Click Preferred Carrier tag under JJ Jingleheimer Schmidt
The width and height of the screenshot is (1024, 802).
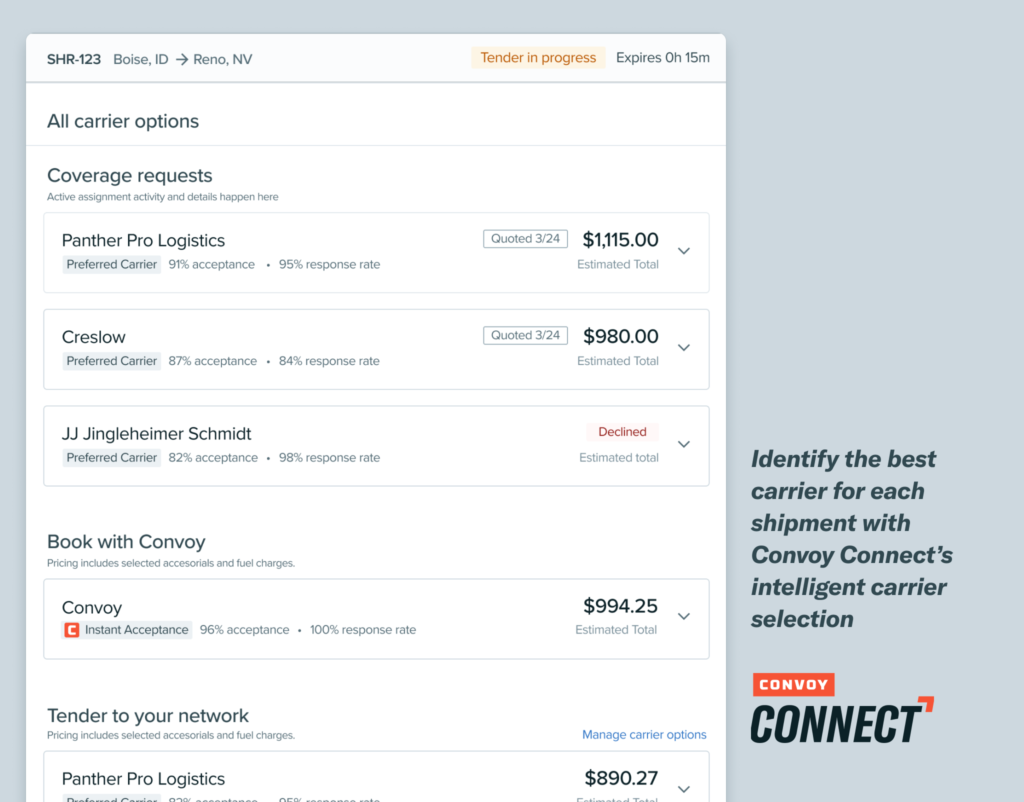tap(112, 458)
